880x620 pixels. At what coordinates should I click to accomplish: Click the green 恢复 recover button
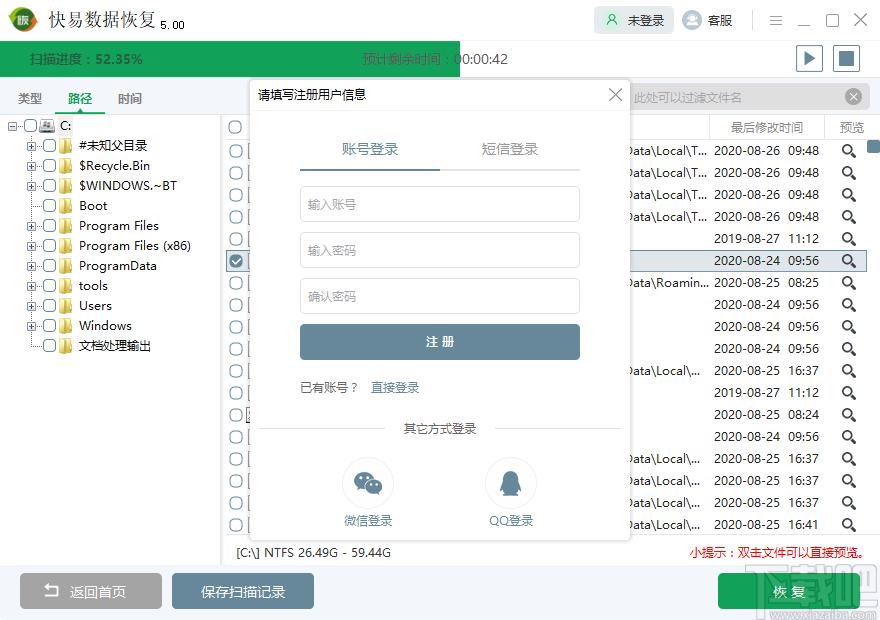click(x=789, y=591)
